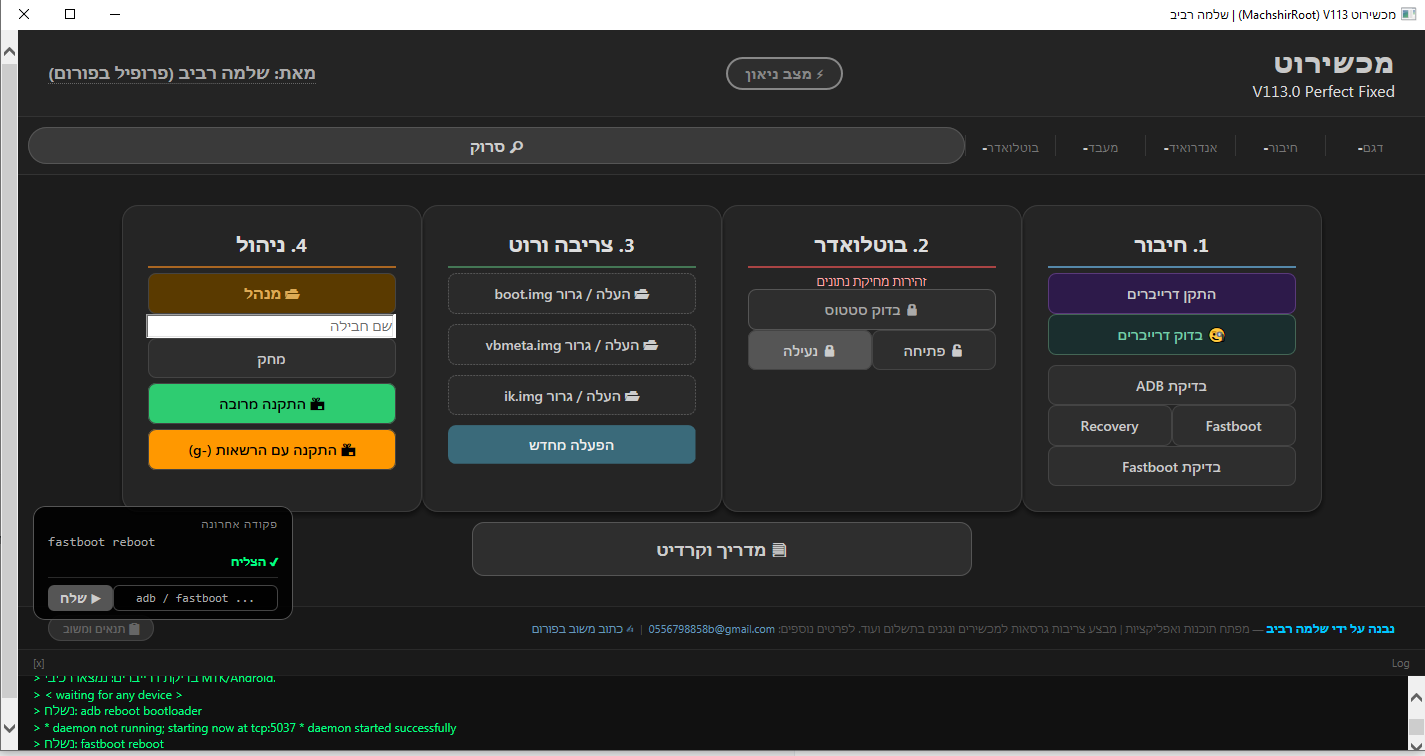Open the מנהל manager folder button
The image size is (1425, 756).
(271, 294)
